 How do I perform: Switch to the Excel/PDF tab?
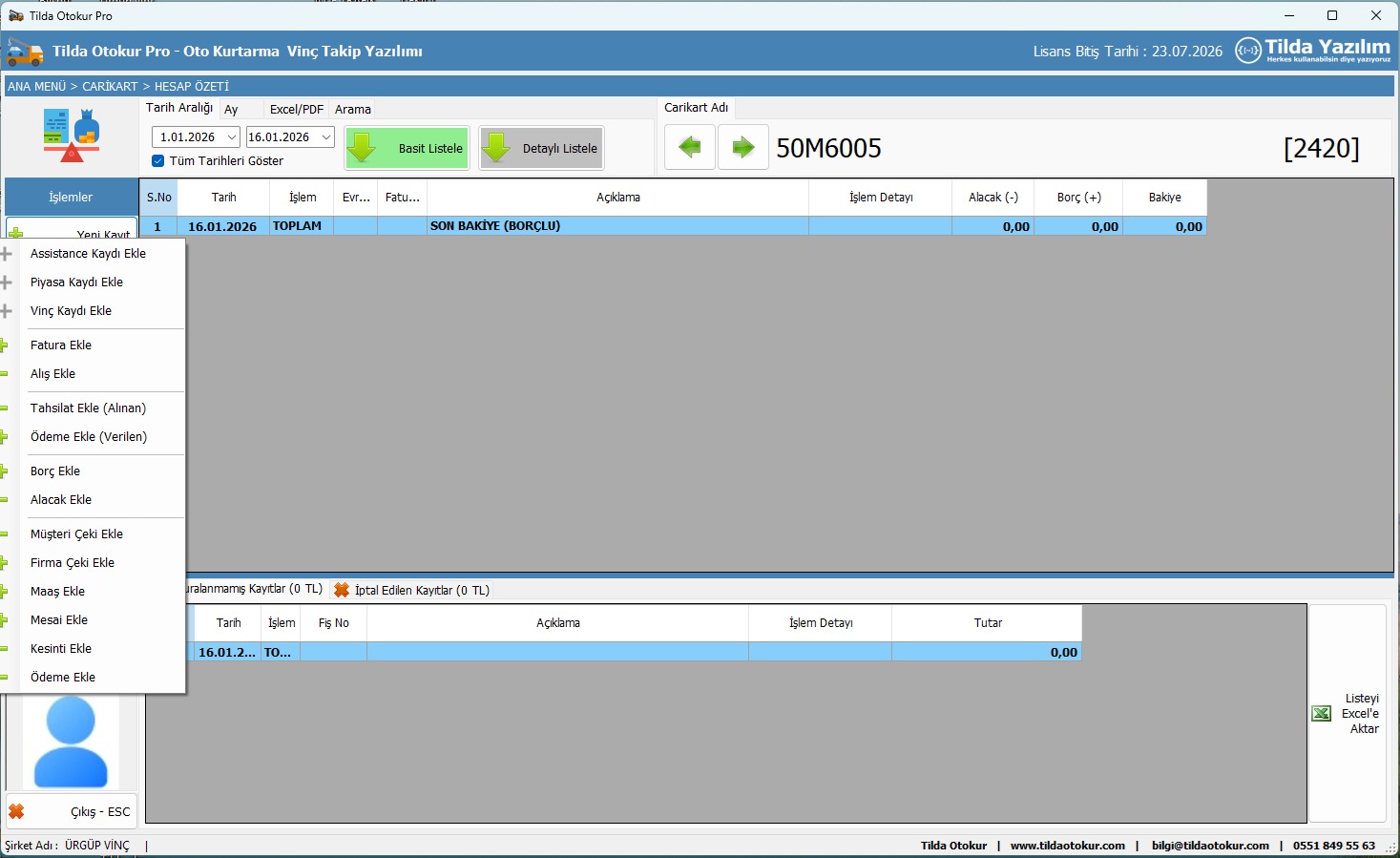point(296,110)
